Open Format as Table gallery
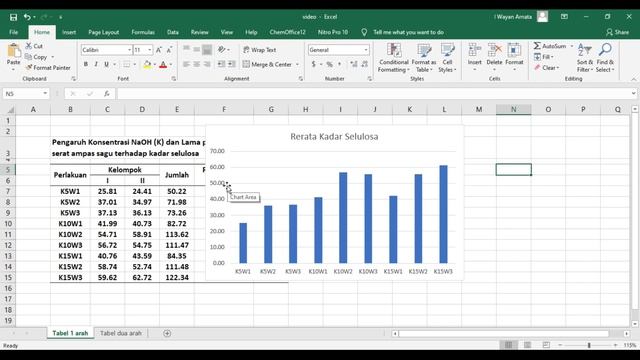Screen dimensions: 640x360 (424, 58)
